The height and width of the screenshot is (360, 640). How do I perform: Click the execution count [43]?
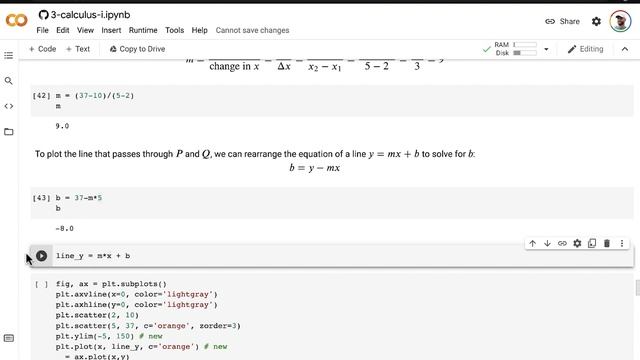click(41, 198)
